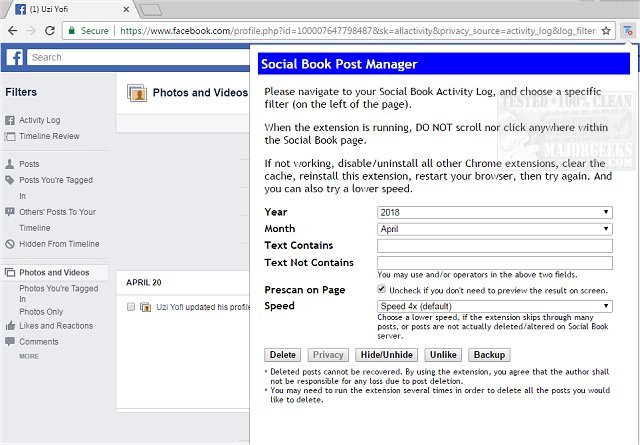The height and width of the screenshot is (445, 640).
Task: Expand the Month dropdown set to April
Action: click(494, 228)
